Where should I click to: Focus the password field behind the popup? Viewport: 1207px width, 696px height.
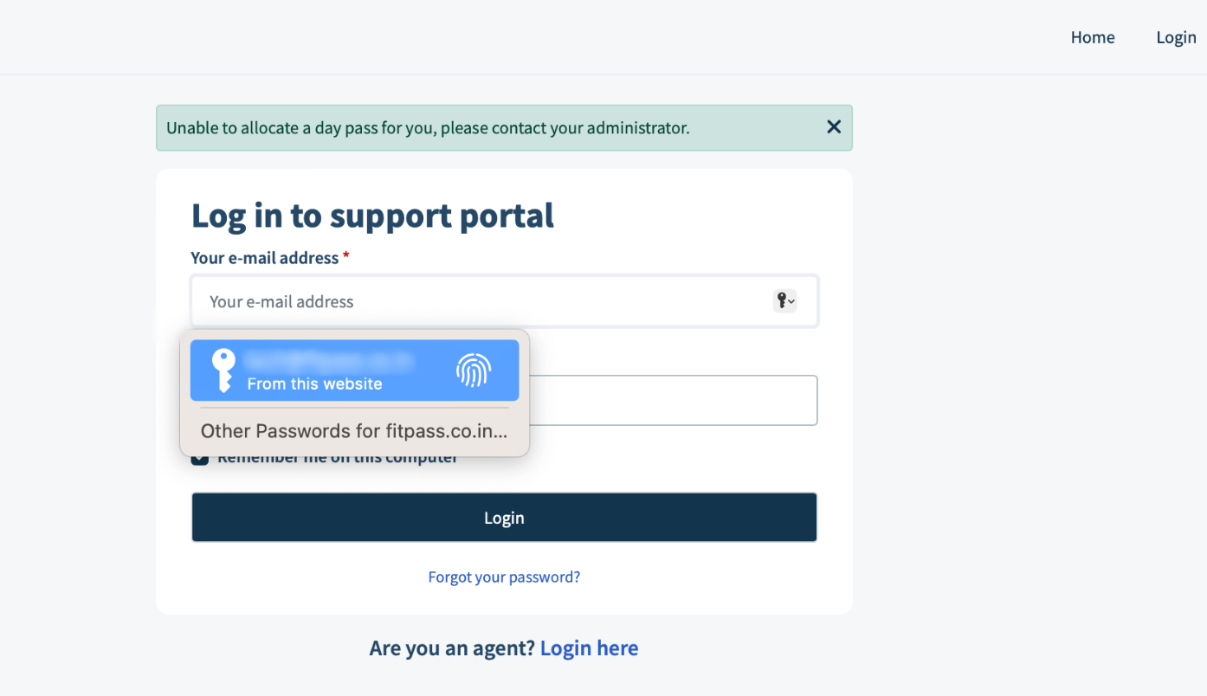[x=673, y=400]
